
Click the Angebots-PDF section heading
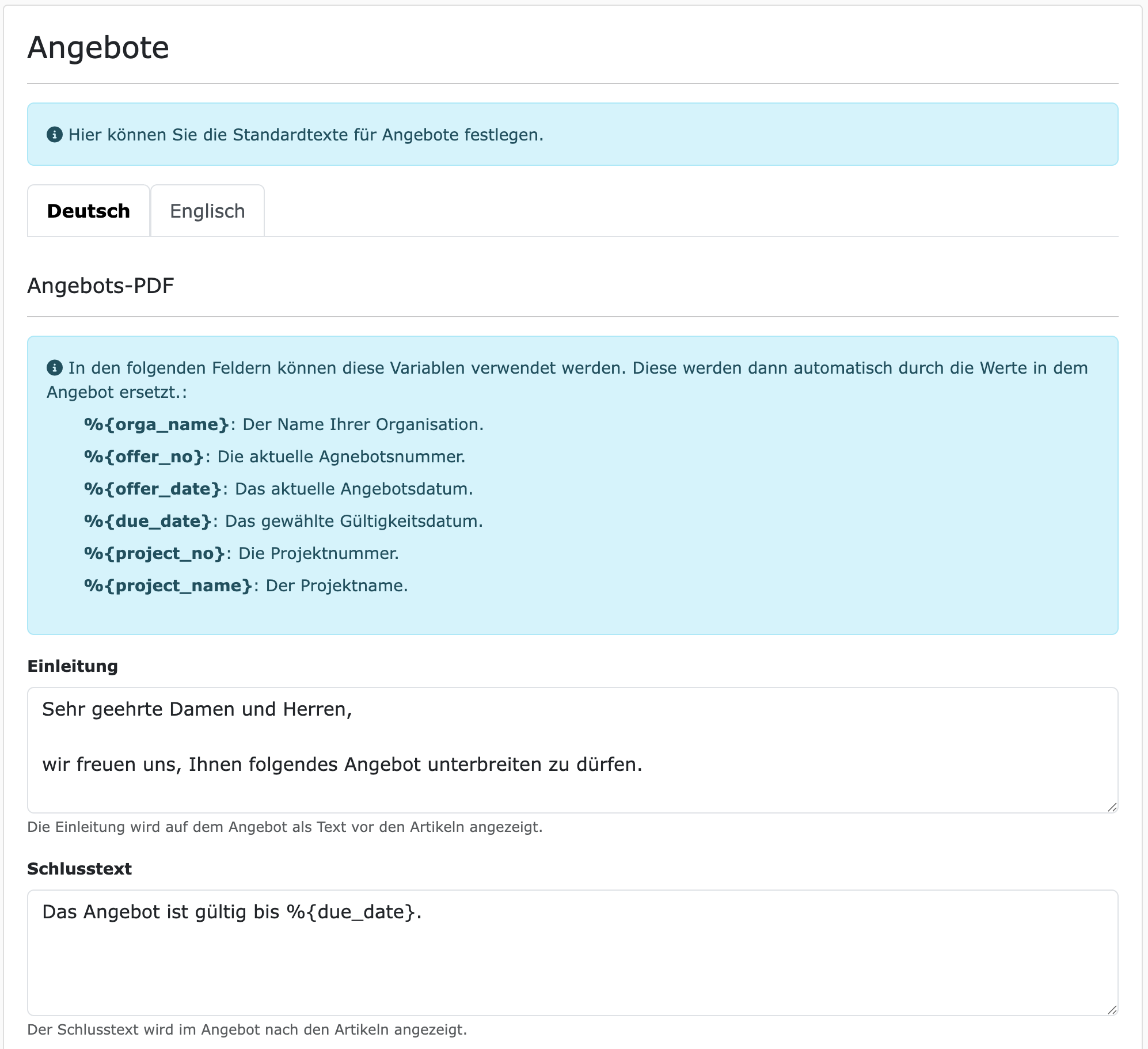pyautogui.click(x=101, y=286)
